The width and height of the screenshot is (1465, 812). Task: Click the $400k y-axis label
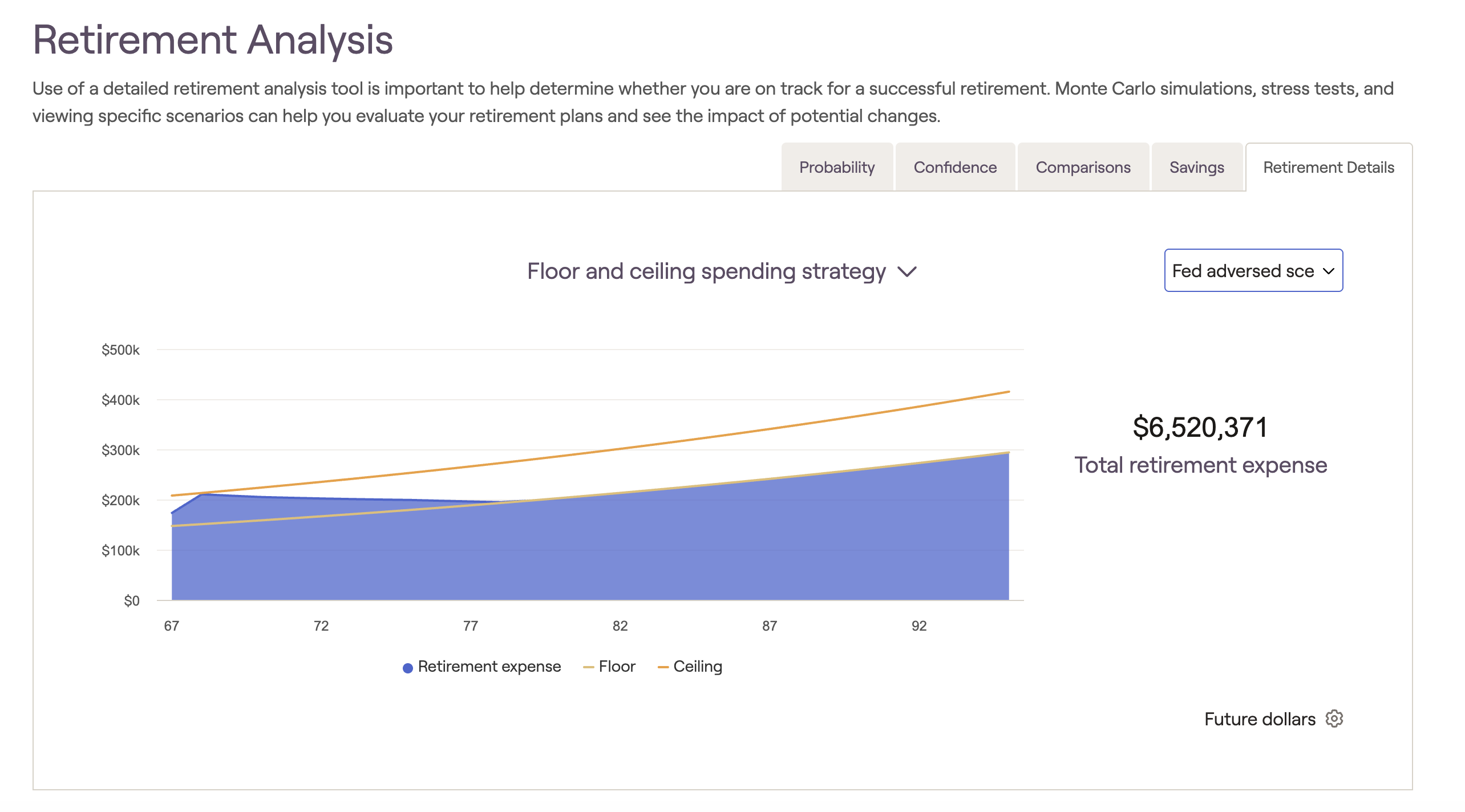120,400
